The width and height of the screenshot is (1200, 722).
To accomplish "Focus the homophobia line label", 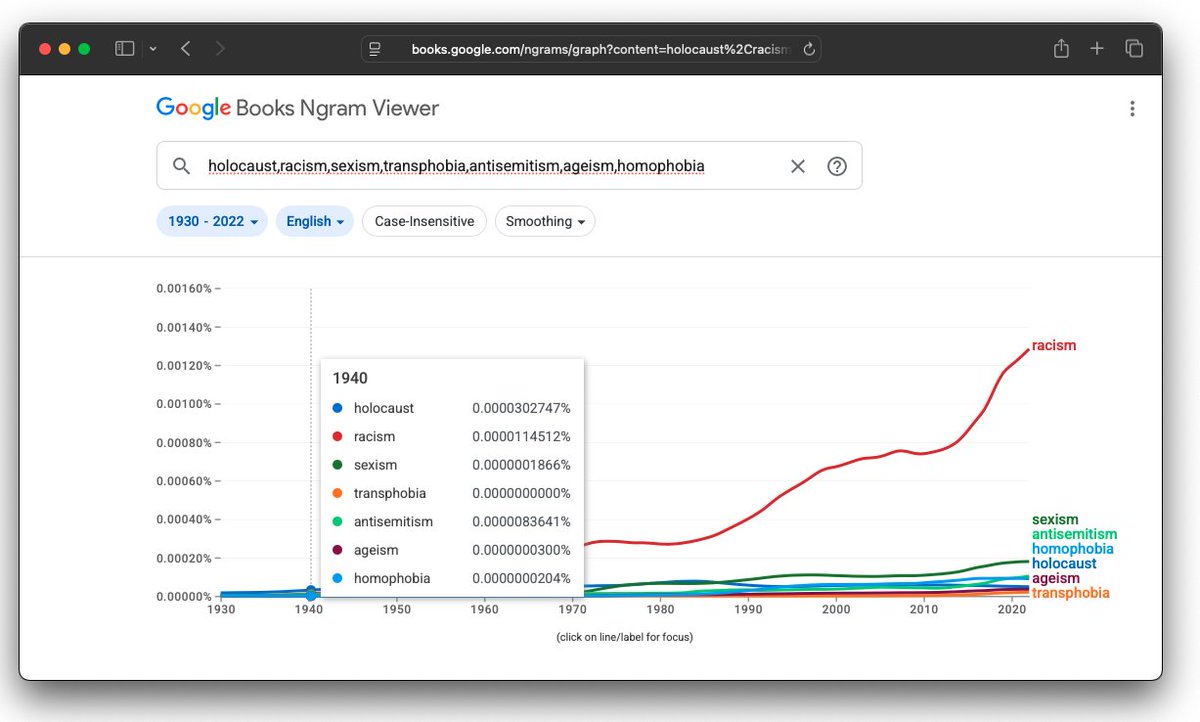I will point(1072,549).
